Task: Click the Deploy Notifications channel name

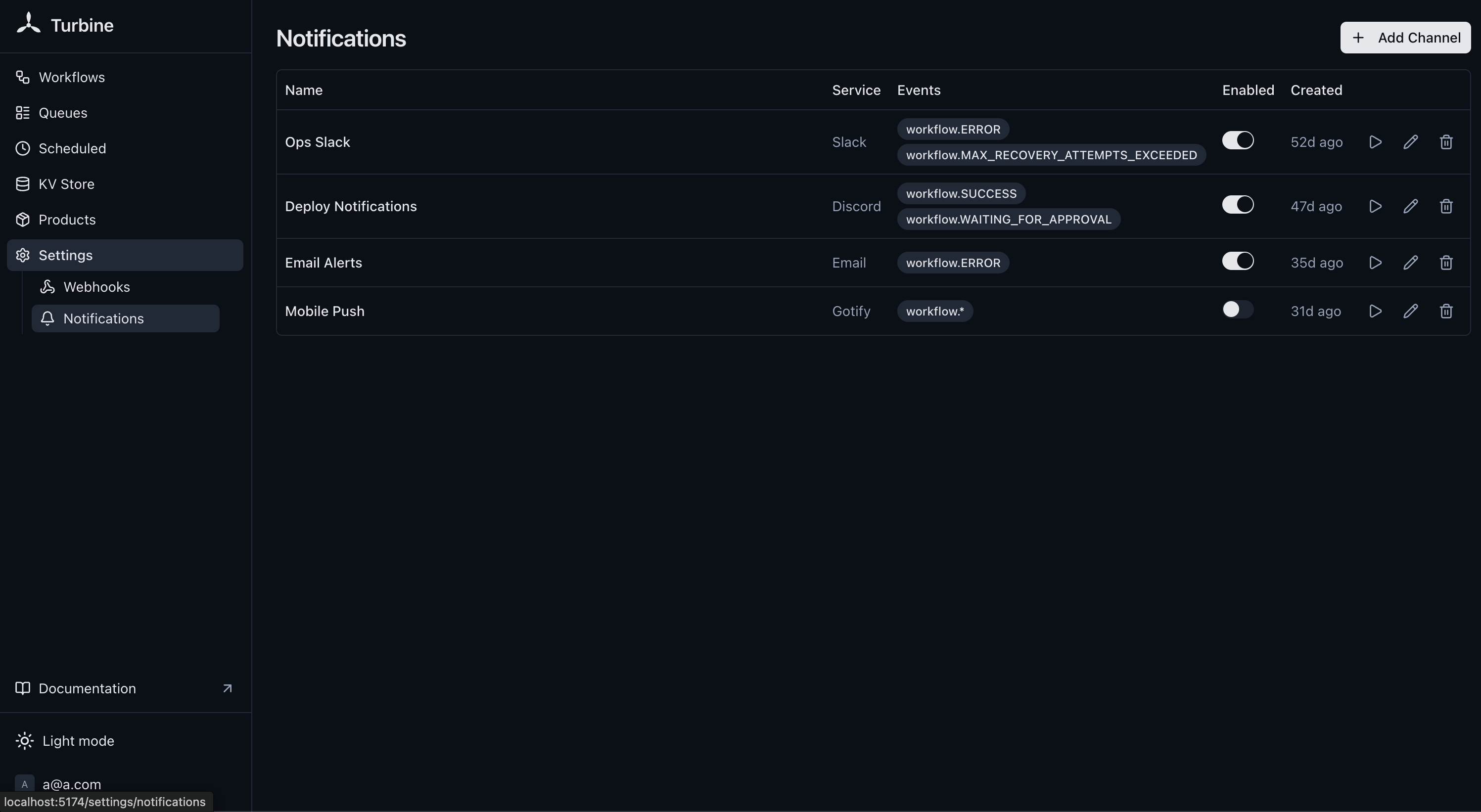Action: pos(351,206)
